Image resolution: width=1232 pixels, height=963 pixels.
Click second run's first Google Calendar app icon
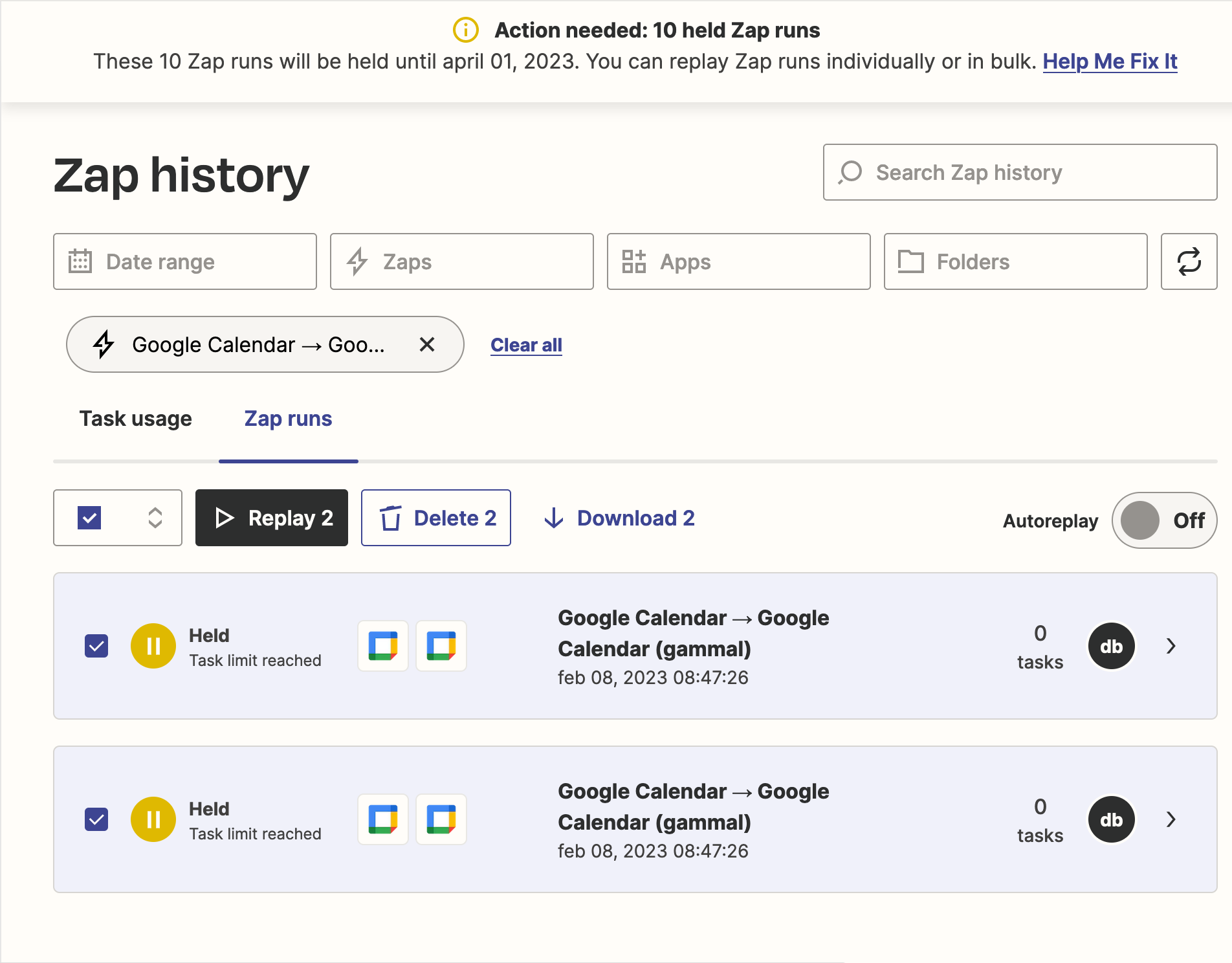point(383,819)
